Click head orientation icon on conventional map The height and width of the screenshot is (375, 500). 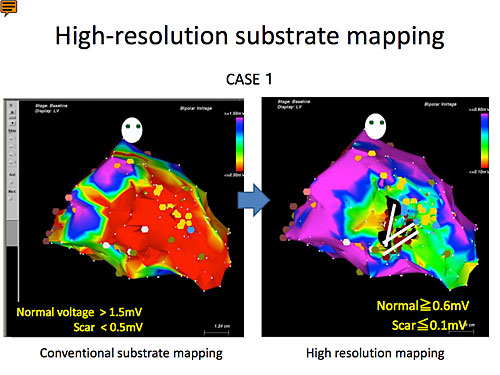[132, 130]
